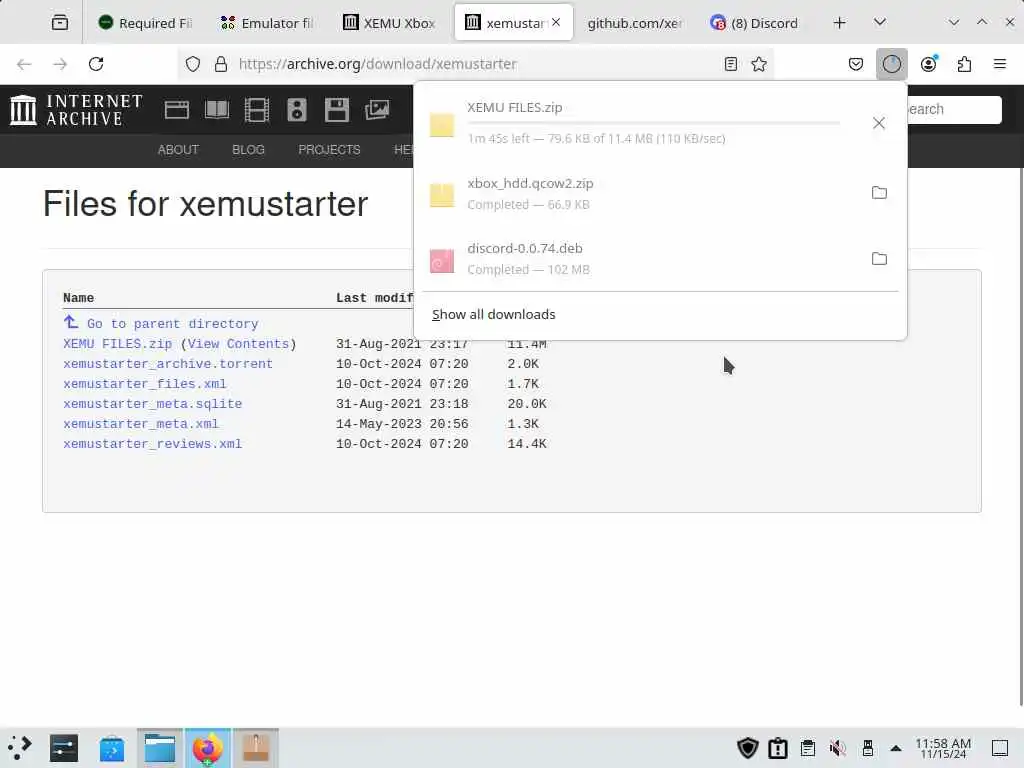The width and height of the screenshot is (1024, 768).
Task: Open xemustarter_reviews.xml link
Action: (152, 444)
